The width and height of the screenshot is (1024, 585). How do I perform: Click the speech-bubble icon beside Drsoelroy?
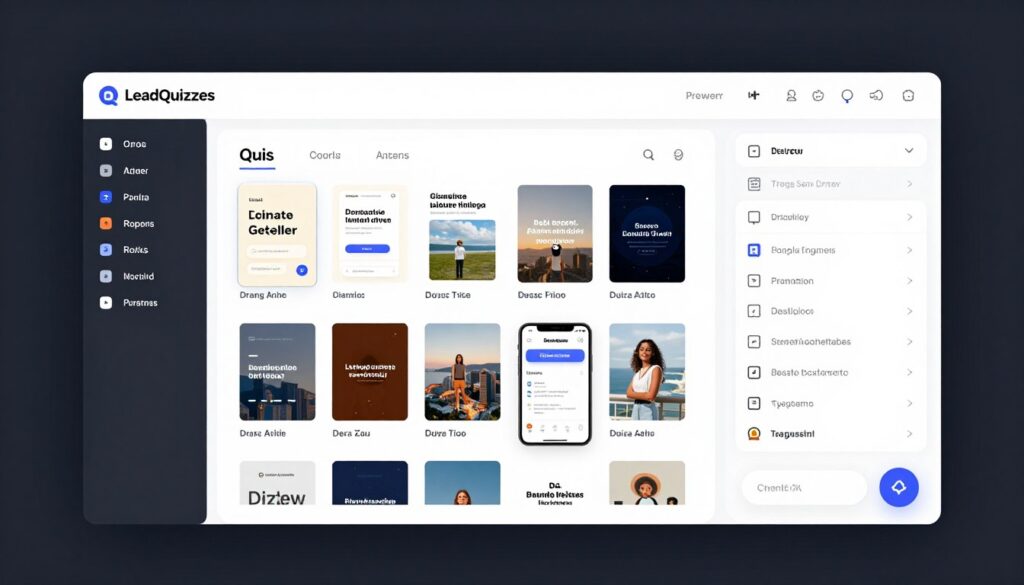pyautogui.click(x=755, y=218)
